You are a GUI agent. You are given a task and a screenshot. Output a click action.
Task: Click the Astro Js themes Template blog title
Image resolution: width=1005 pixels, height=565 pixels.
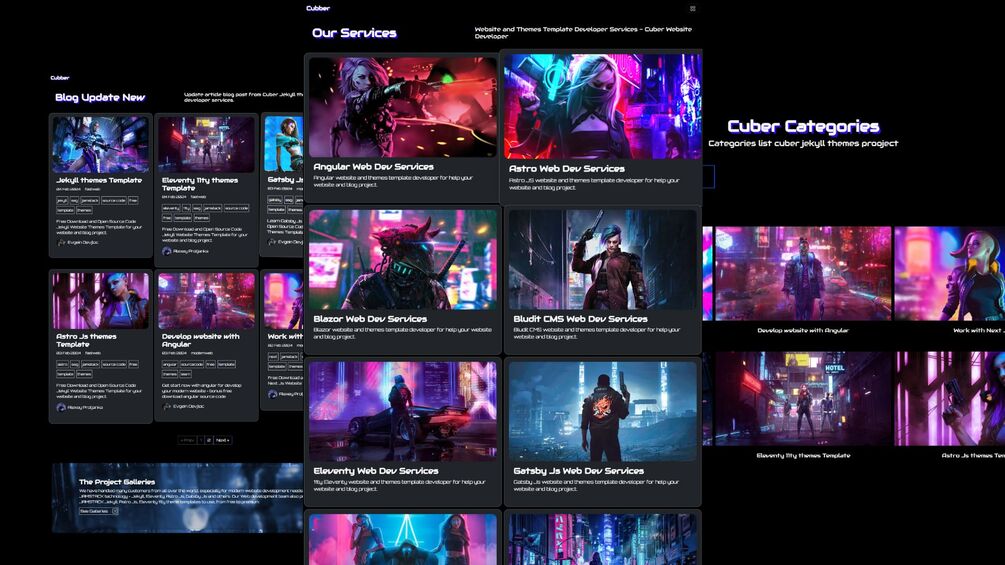coord(86,340)
